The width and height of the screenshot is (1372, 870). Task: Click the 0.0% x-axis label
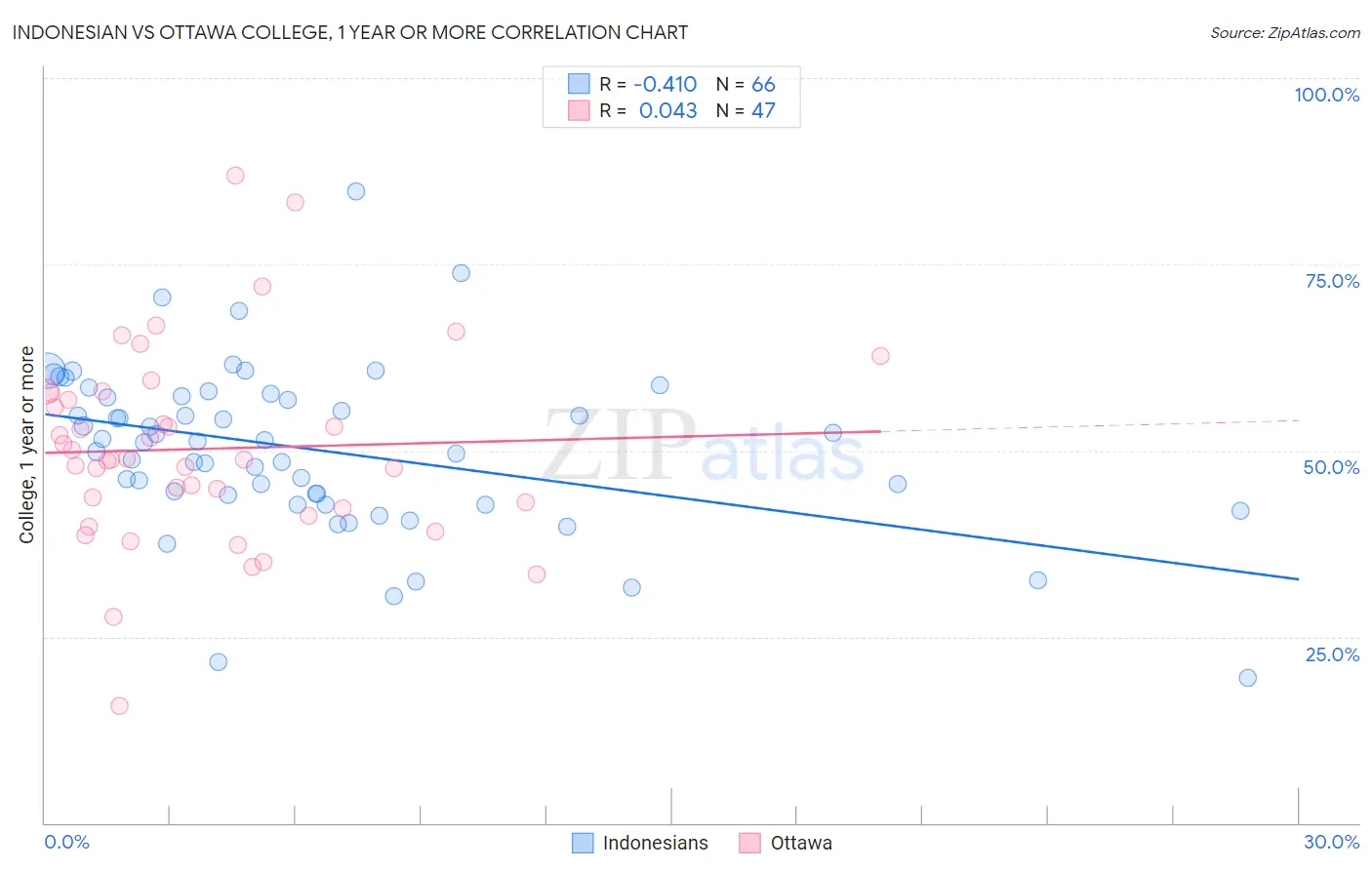pos(66,842)
